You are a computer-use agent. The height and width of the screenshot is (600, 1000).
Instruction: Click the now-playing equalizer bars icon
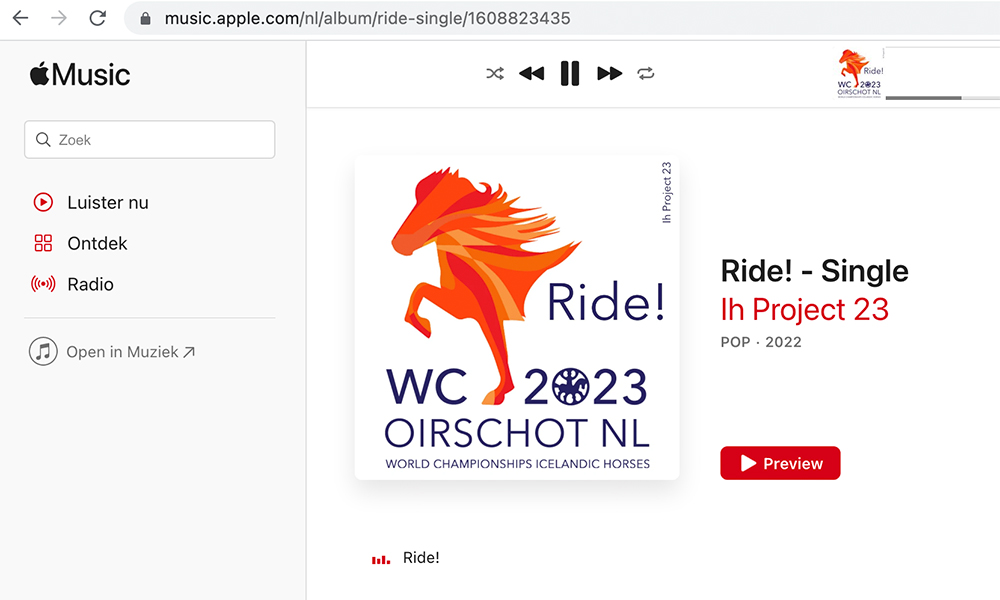(381, 559)
